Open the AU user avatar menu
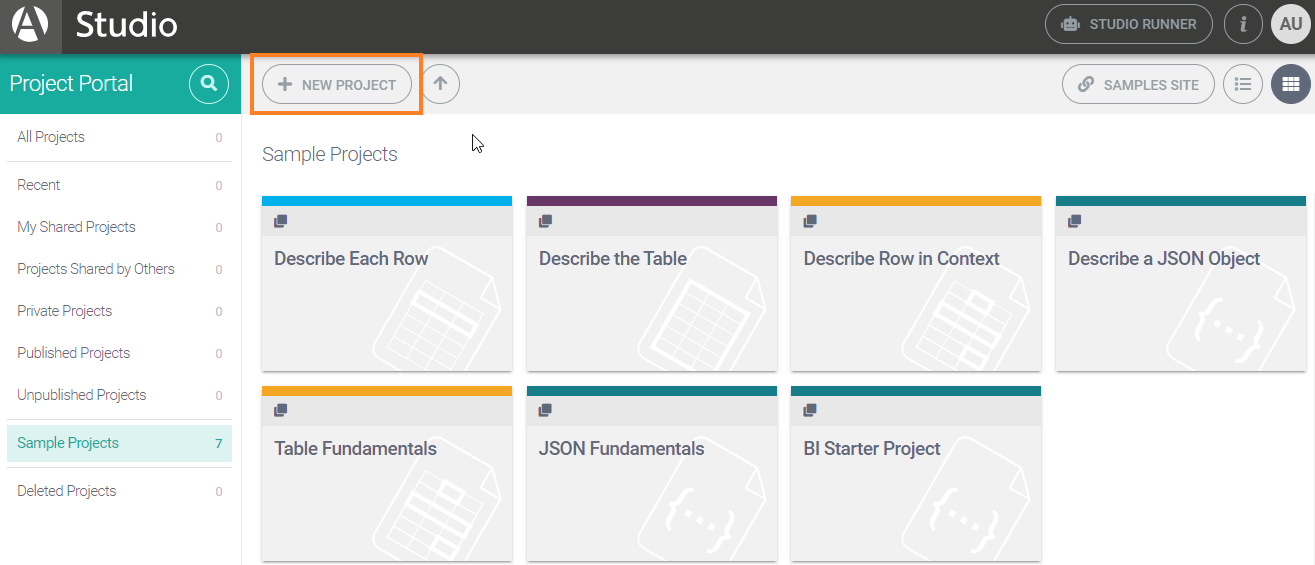Image resolution: width=1315 pixels, height=565 pixels. pos(1291,25)
